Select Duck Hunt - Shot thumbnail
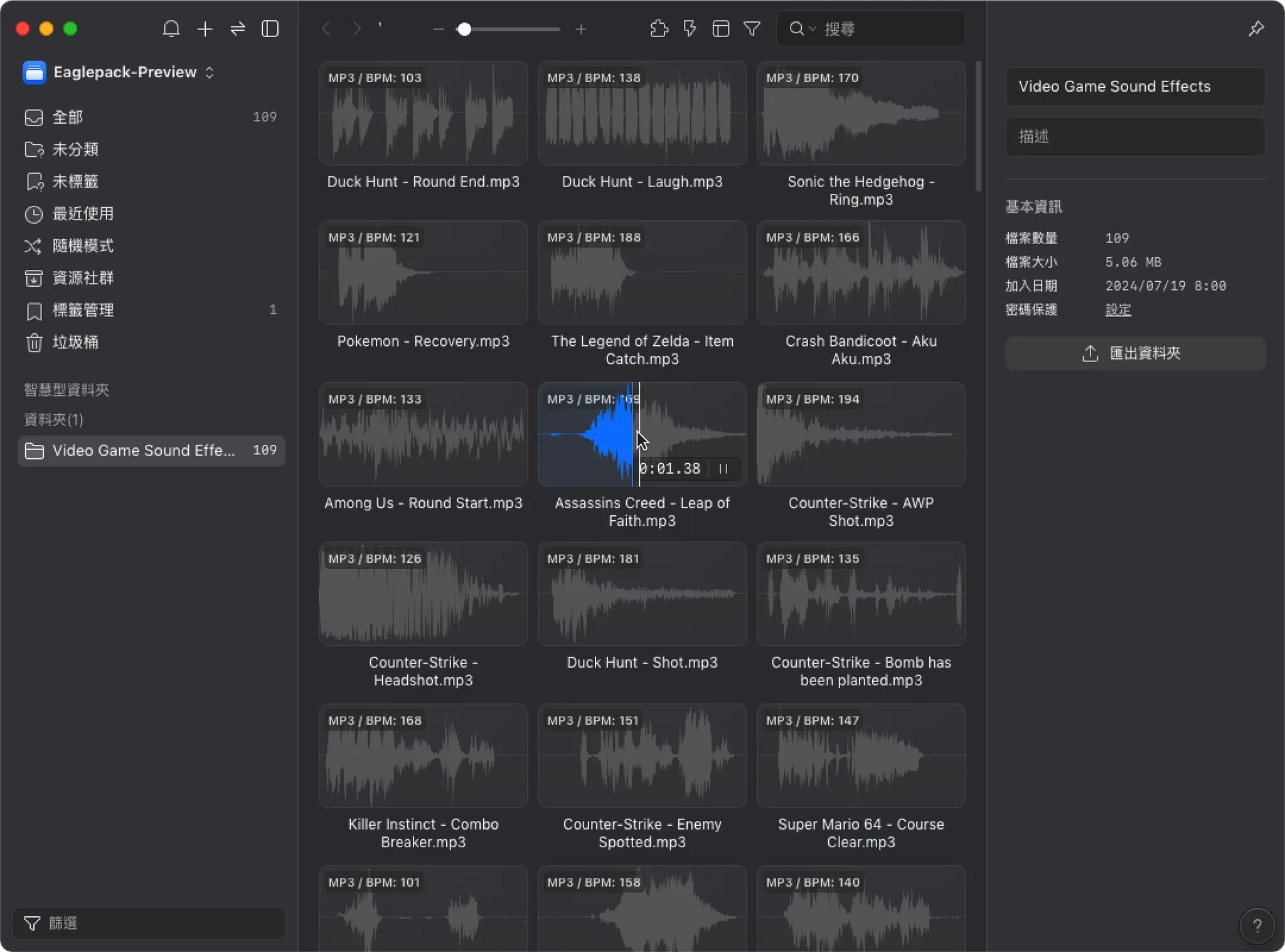This screenshot has height=952, width=1285. (x=642, y=594)
